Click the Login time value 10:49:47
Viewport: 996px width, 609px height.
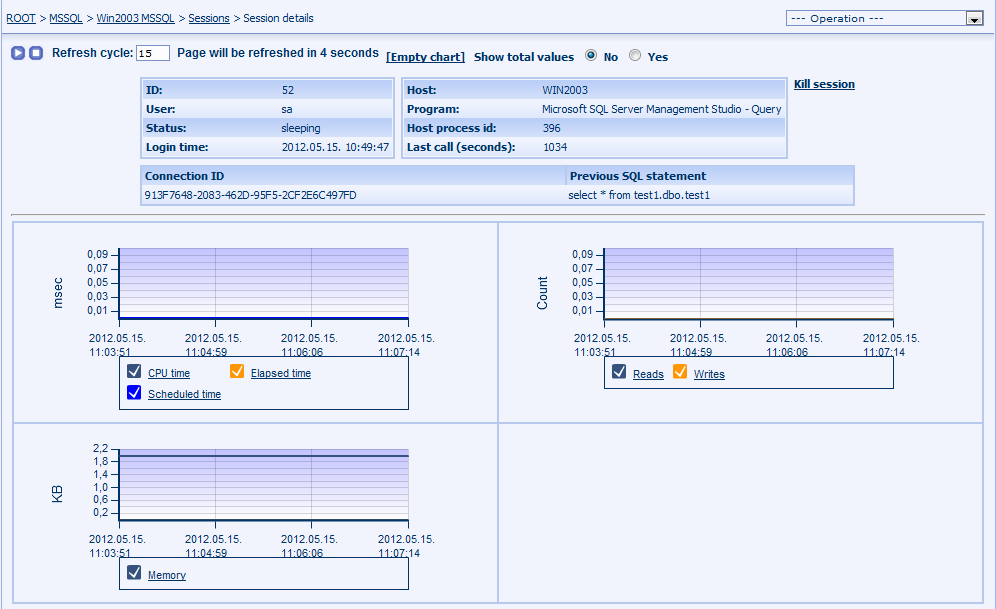click(335, 147)
